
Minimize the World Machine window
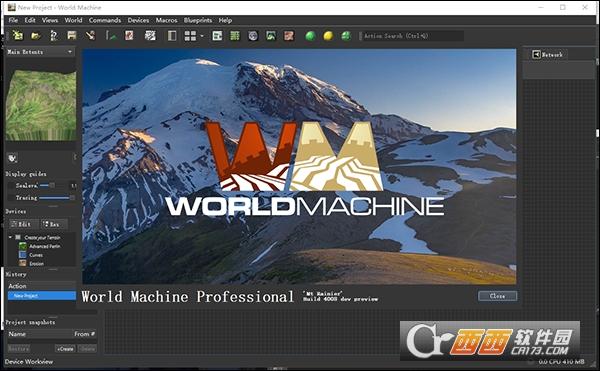[541, 7]
